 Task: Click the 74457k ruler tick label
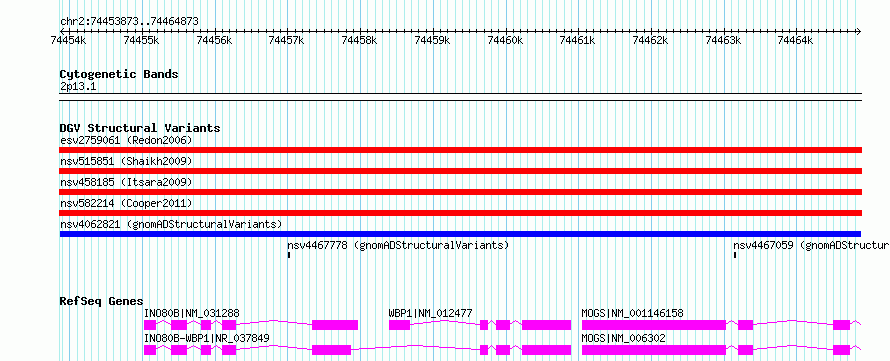tap(287, 40)
